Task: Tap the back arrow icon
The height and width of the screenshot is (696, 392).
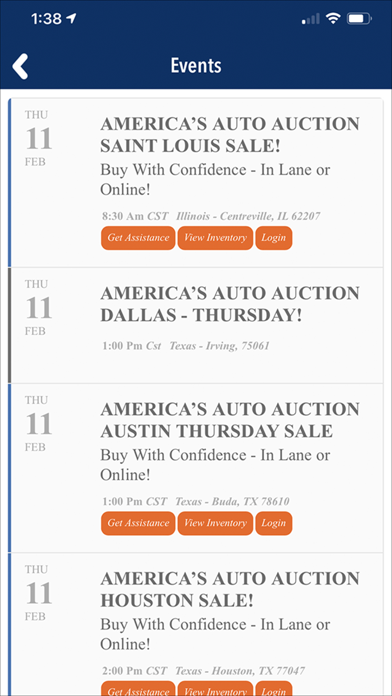Action: pos(20,67)
